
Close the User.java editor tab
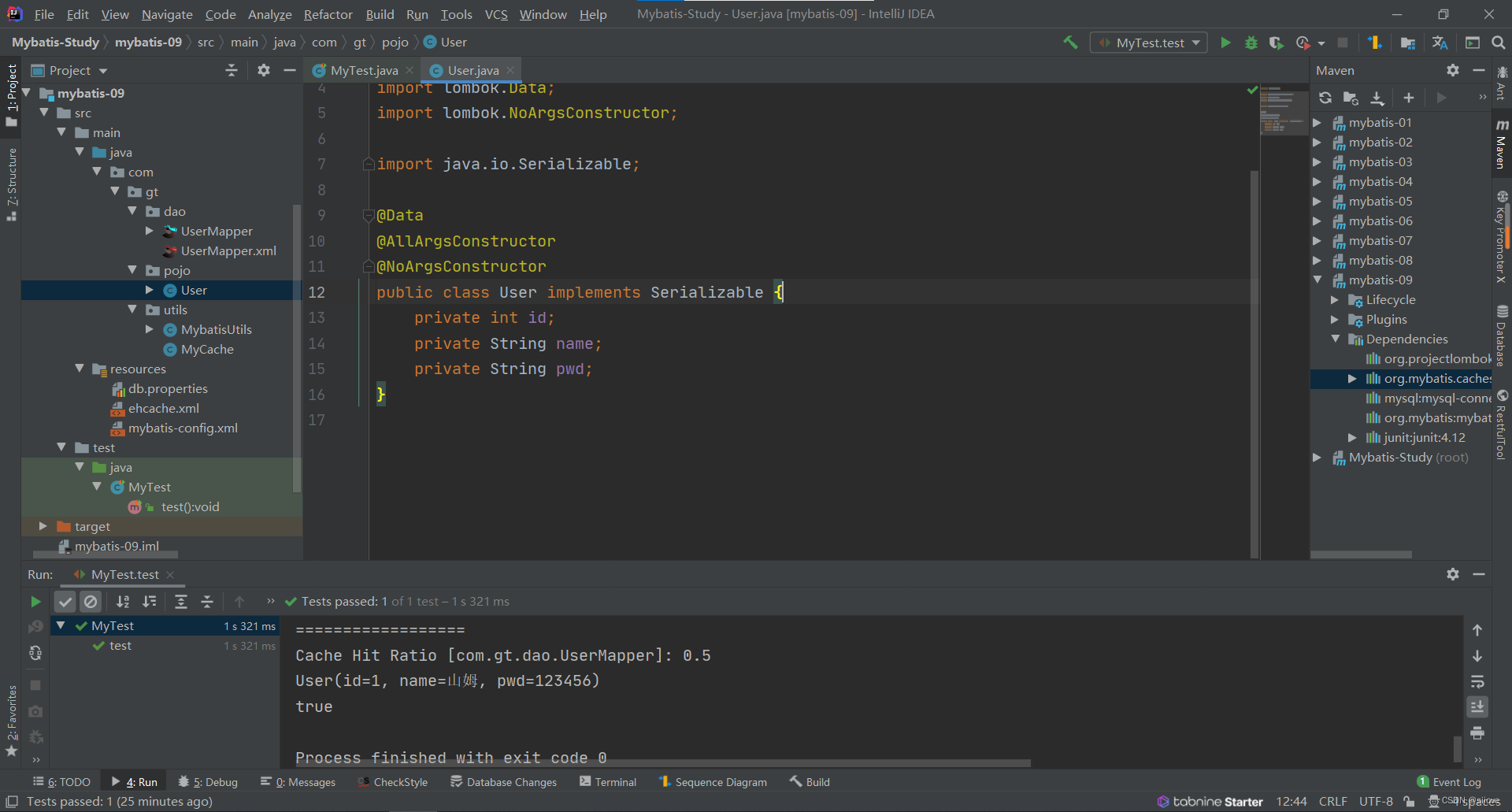(x=510, y=70)
